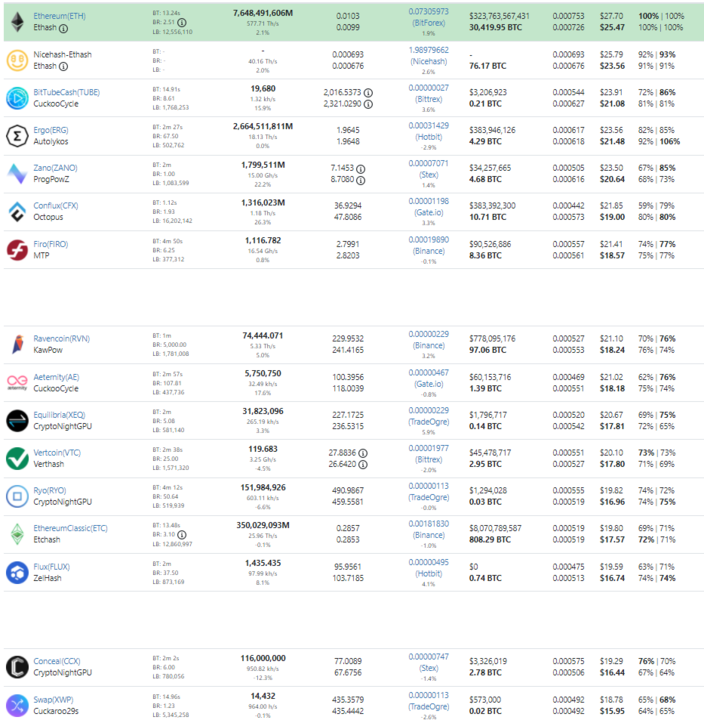
Task: Click the Ravencoin bird logo
Action: [17, 344]
